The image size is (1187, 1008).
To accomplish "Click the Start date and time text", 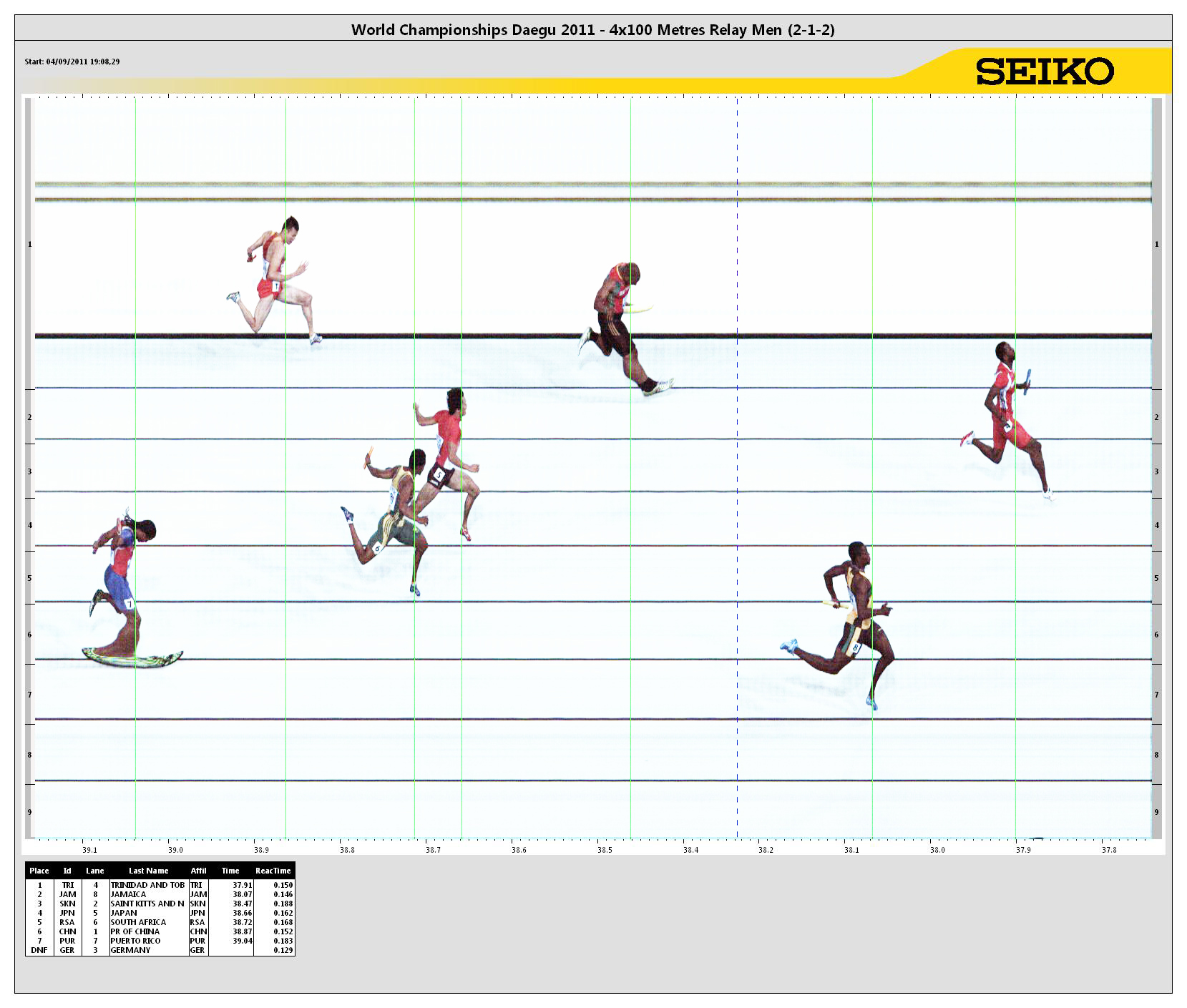I will click(72, 62).
